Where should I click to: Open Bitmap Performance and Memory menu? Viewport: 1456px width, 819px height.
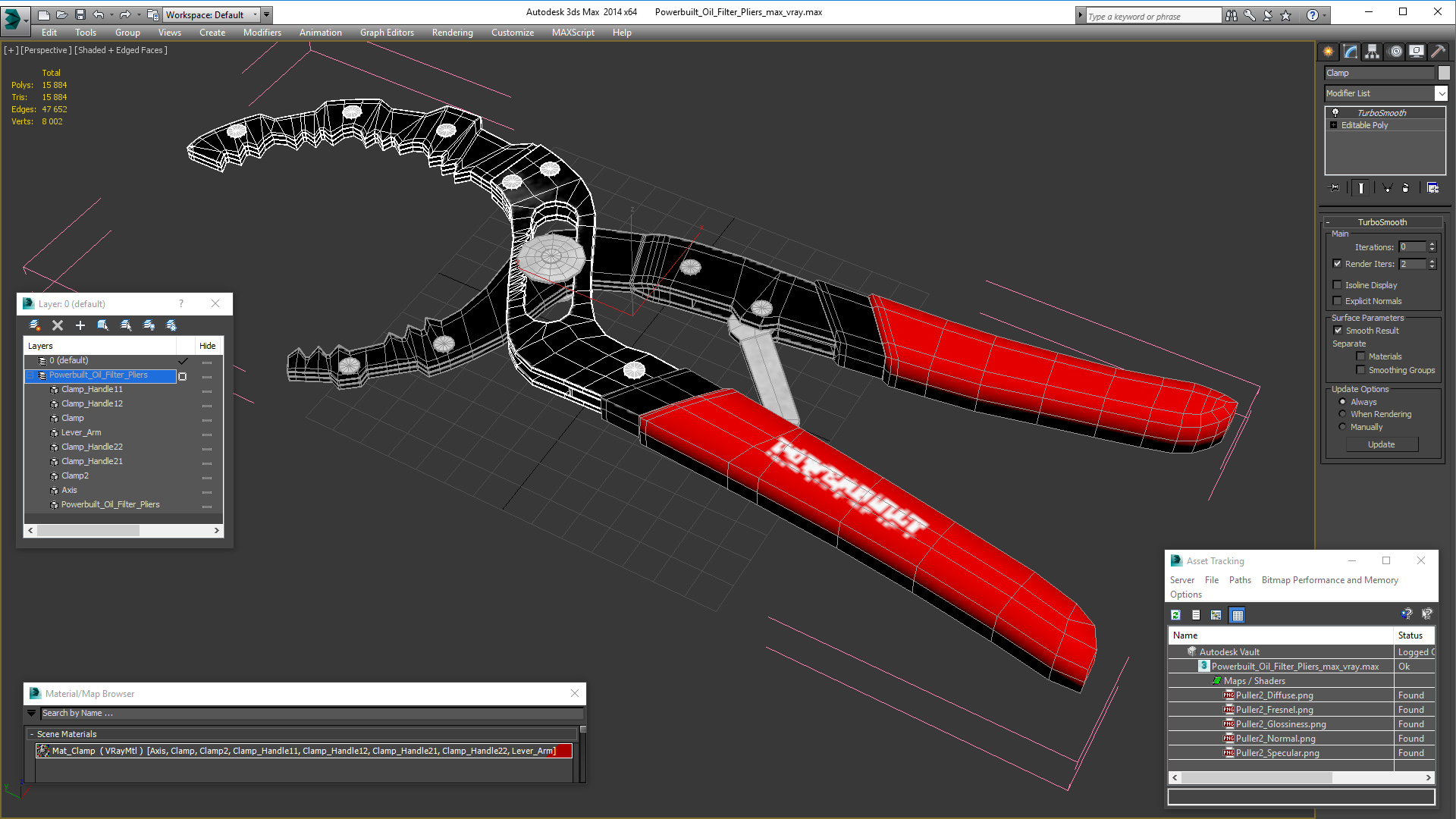coord(1330,580)
